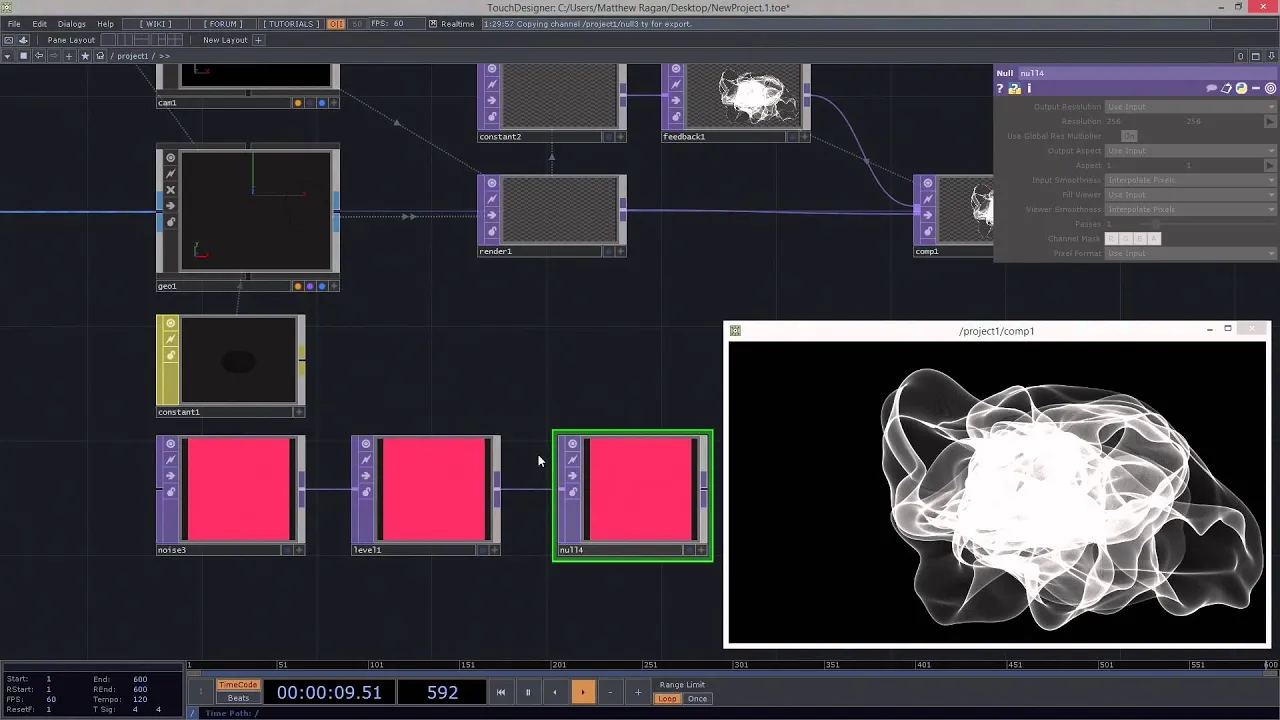Expand Aspect arrow menu
Screen dimensions: 1280x720
[x=1271, y=165]
